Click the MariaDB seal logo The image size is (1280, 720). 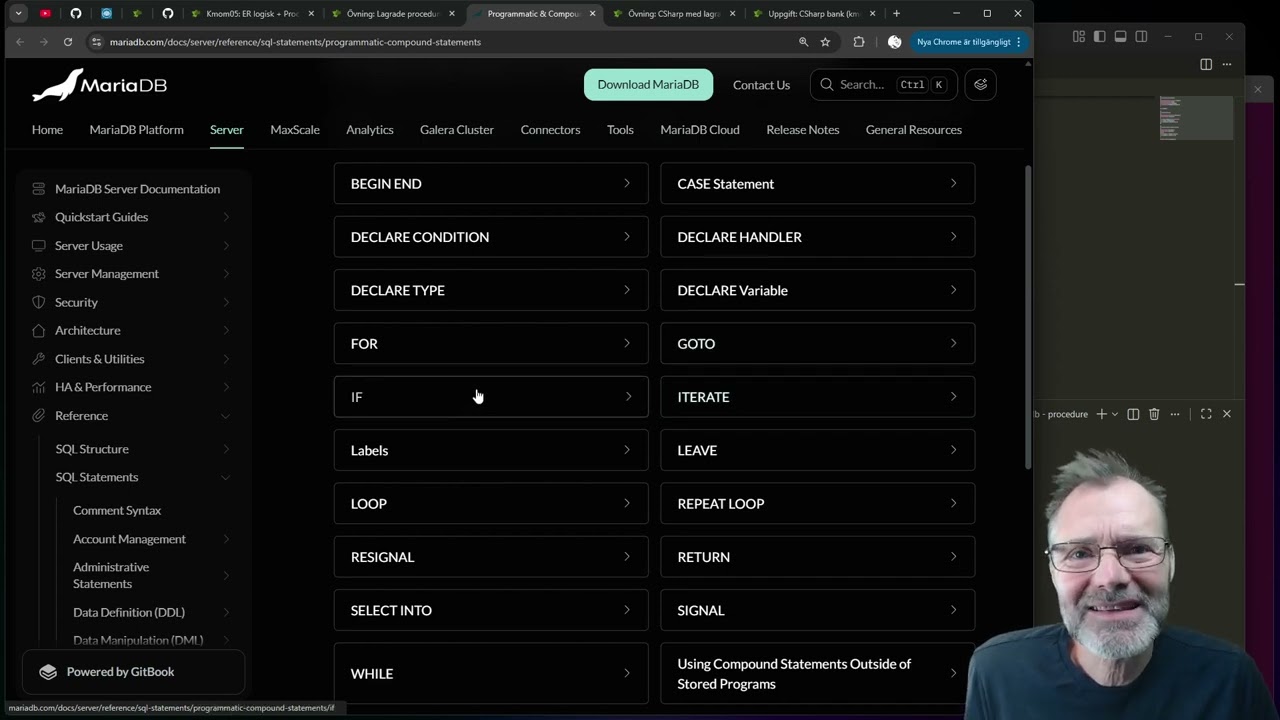point(99,85)
